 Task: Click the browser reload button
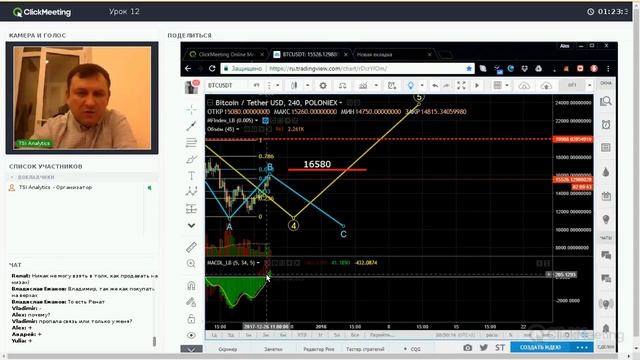pyautogui.click(x=212, y=69)
